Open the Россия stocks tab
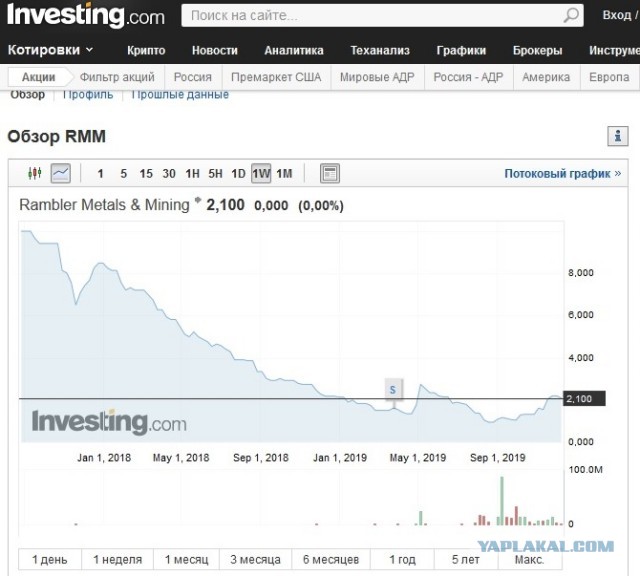The width and height of the screenshot is (640, 576). [193, 77]
